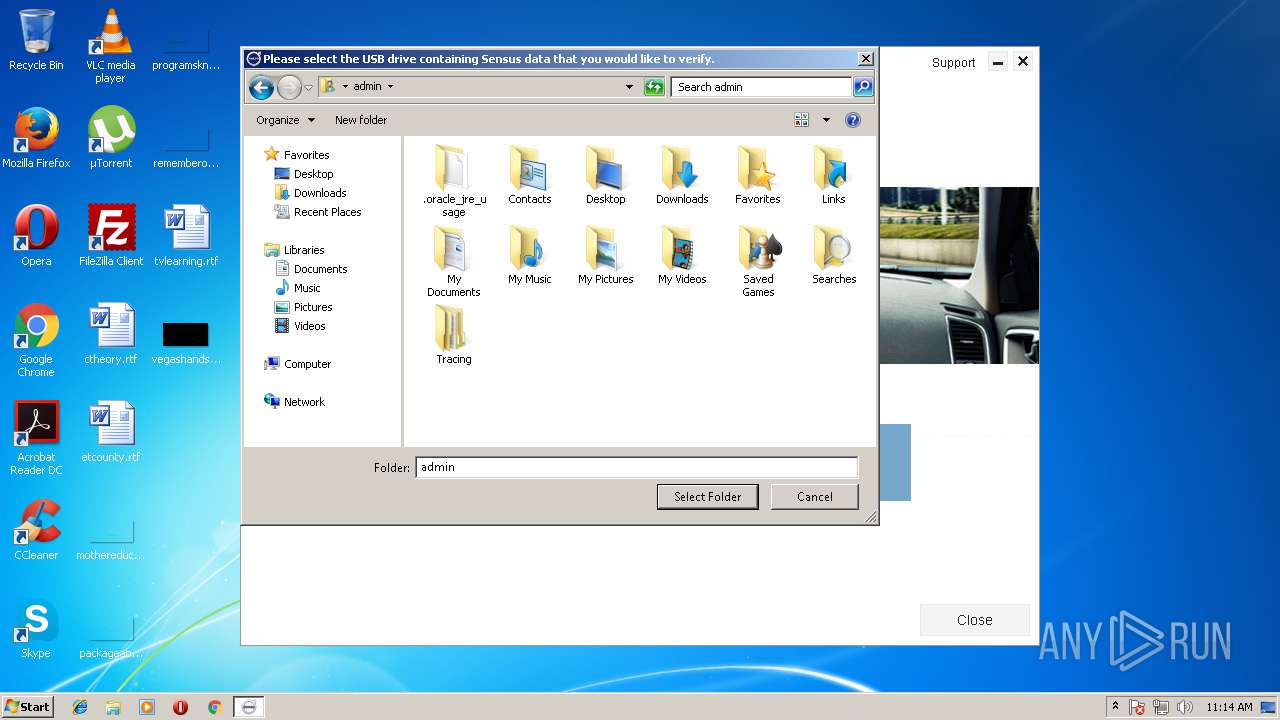The image size is (1280, 720).
Task: Click the Cancel button
Action: pyautogui.click(x=815, y=497)
